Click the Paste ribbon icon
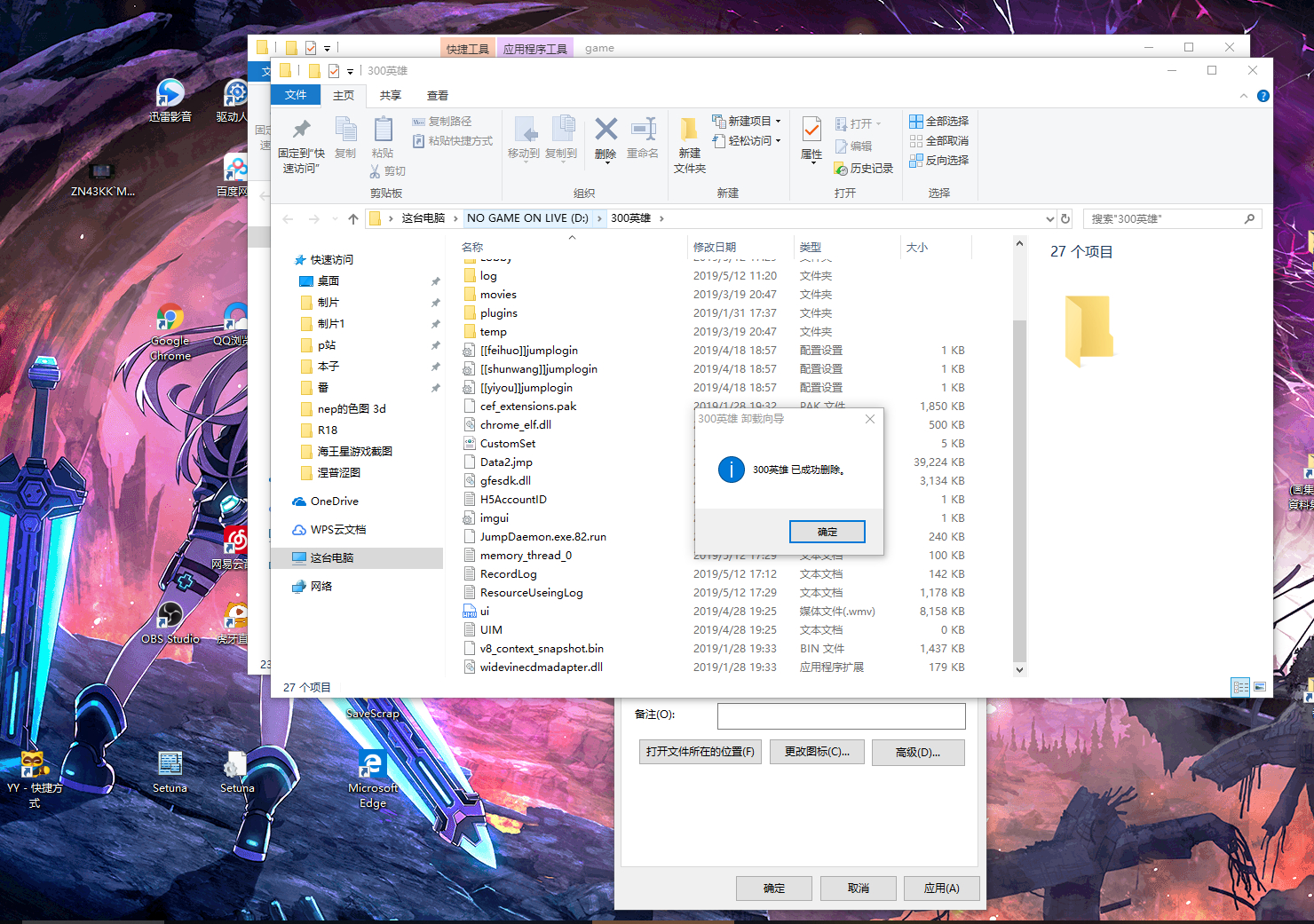This screenshot has height=924, width=1314. 383,130
